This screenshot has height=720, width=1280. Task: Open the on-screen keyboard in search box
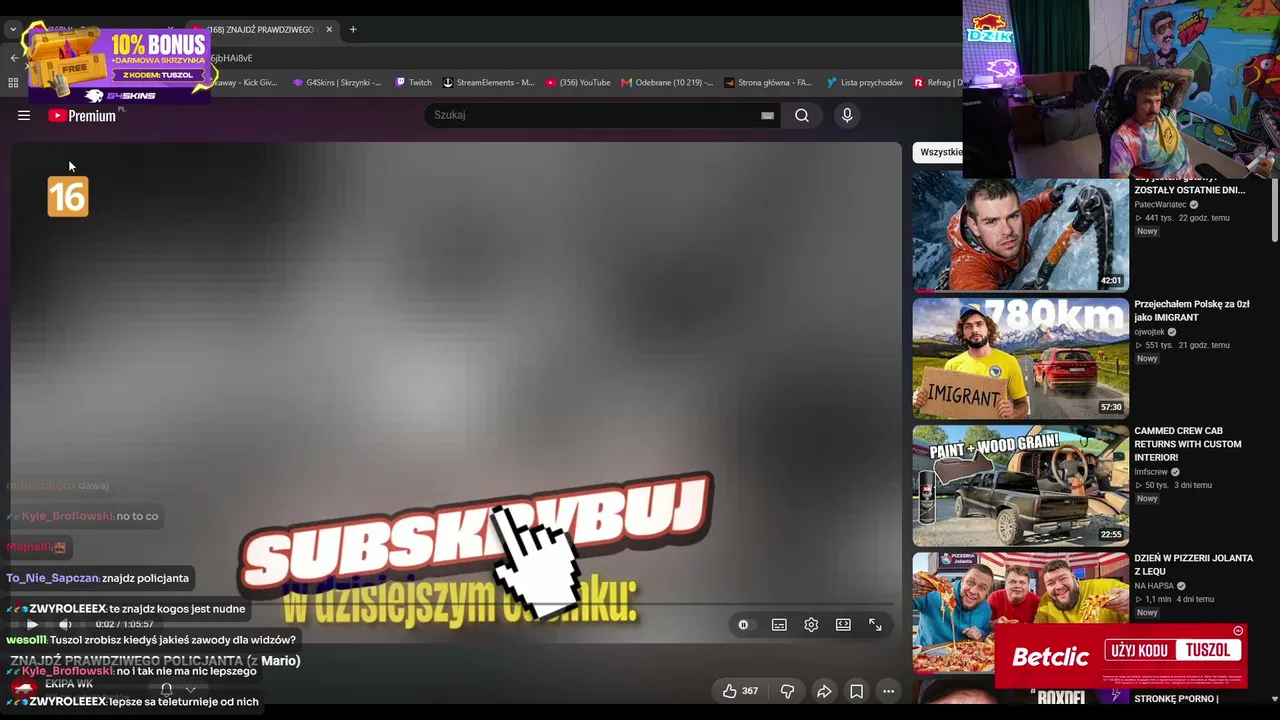767,115
